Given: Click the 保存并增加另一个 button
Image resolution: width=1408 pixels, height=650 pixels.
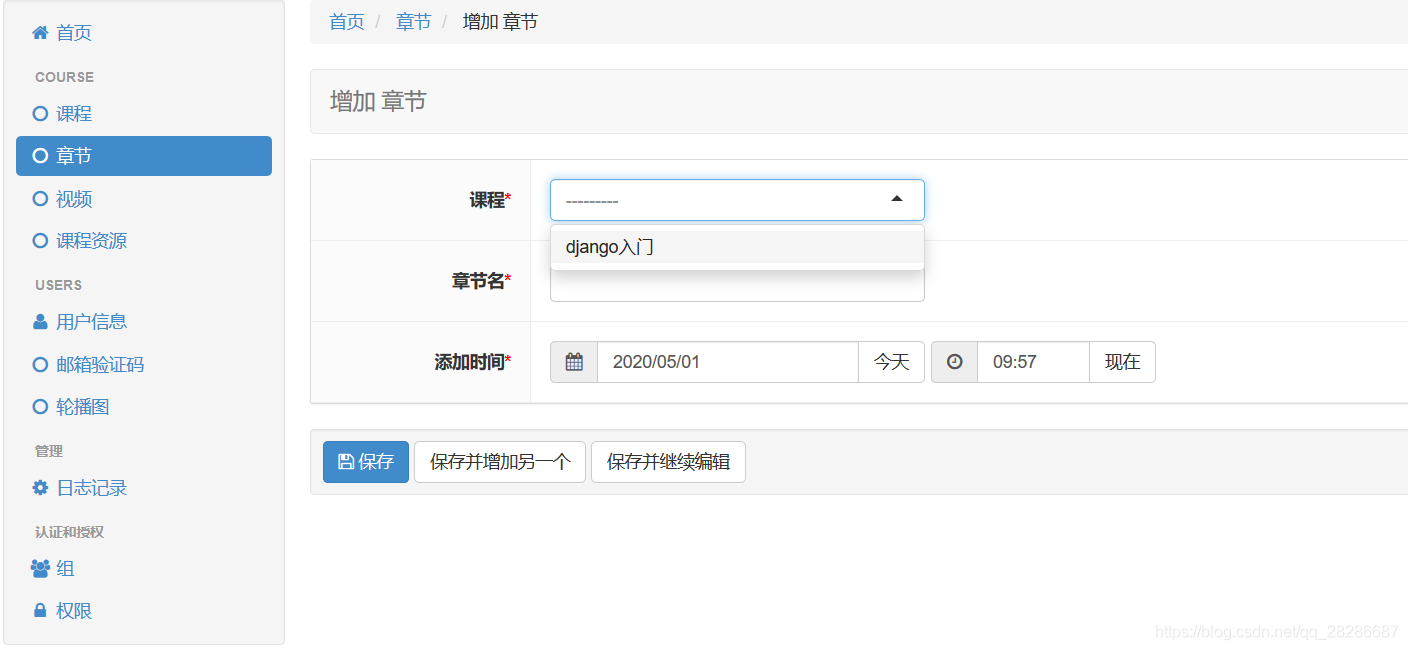Looking at the screenshot, I should point(500,462).
